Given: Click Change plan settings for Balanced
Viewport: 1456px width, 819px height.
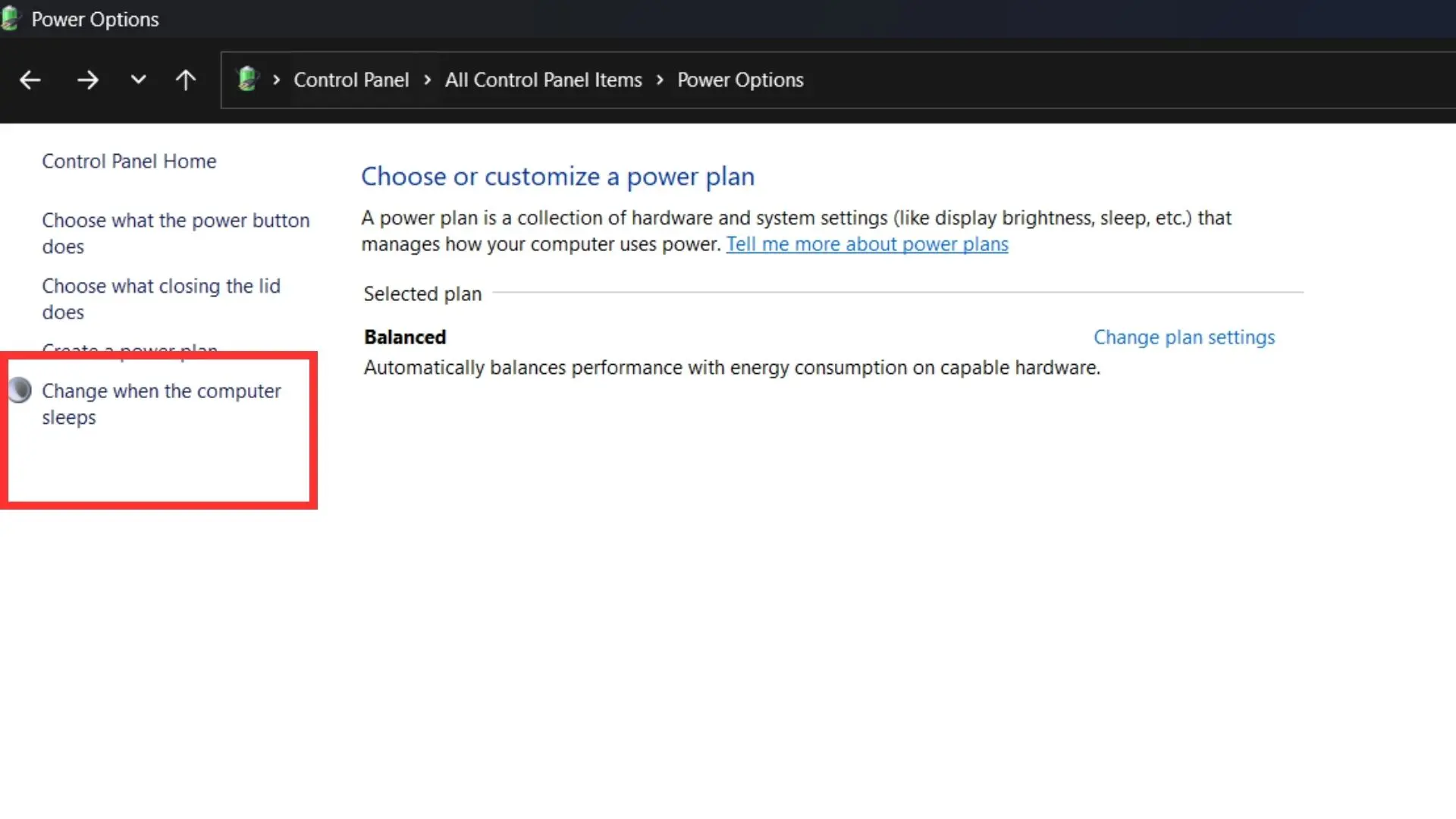Looking at the screenshot, I should [x=1184, y=337].
